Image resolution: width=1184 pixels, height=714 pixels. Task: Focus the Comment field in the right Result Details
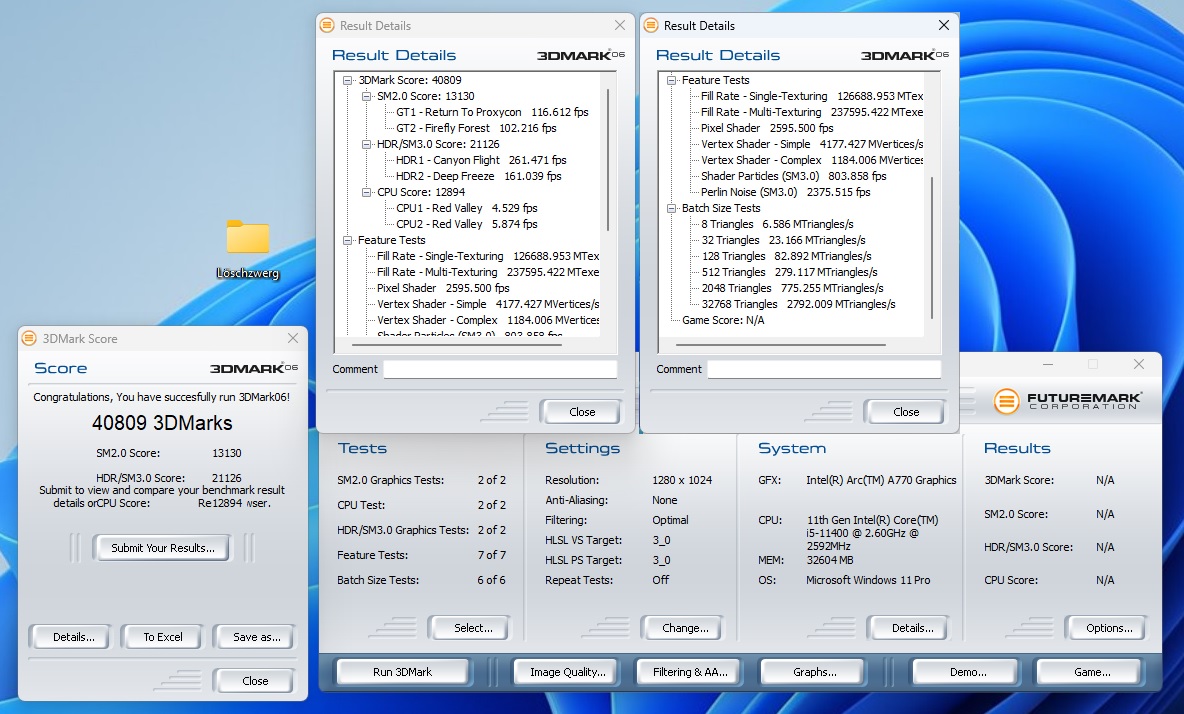(824, 369)
